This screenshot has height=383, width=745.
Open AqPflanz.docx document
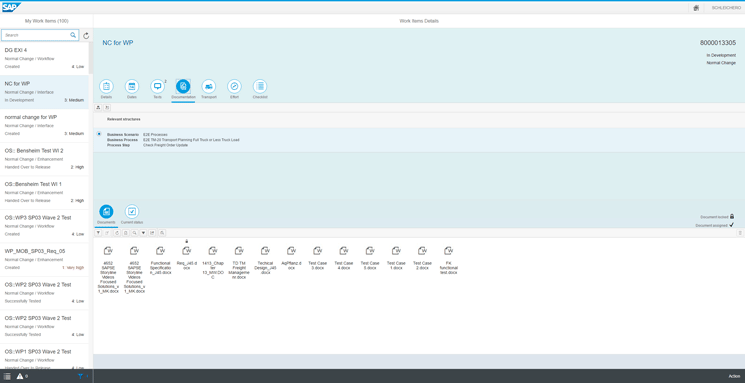pos(291,258)
